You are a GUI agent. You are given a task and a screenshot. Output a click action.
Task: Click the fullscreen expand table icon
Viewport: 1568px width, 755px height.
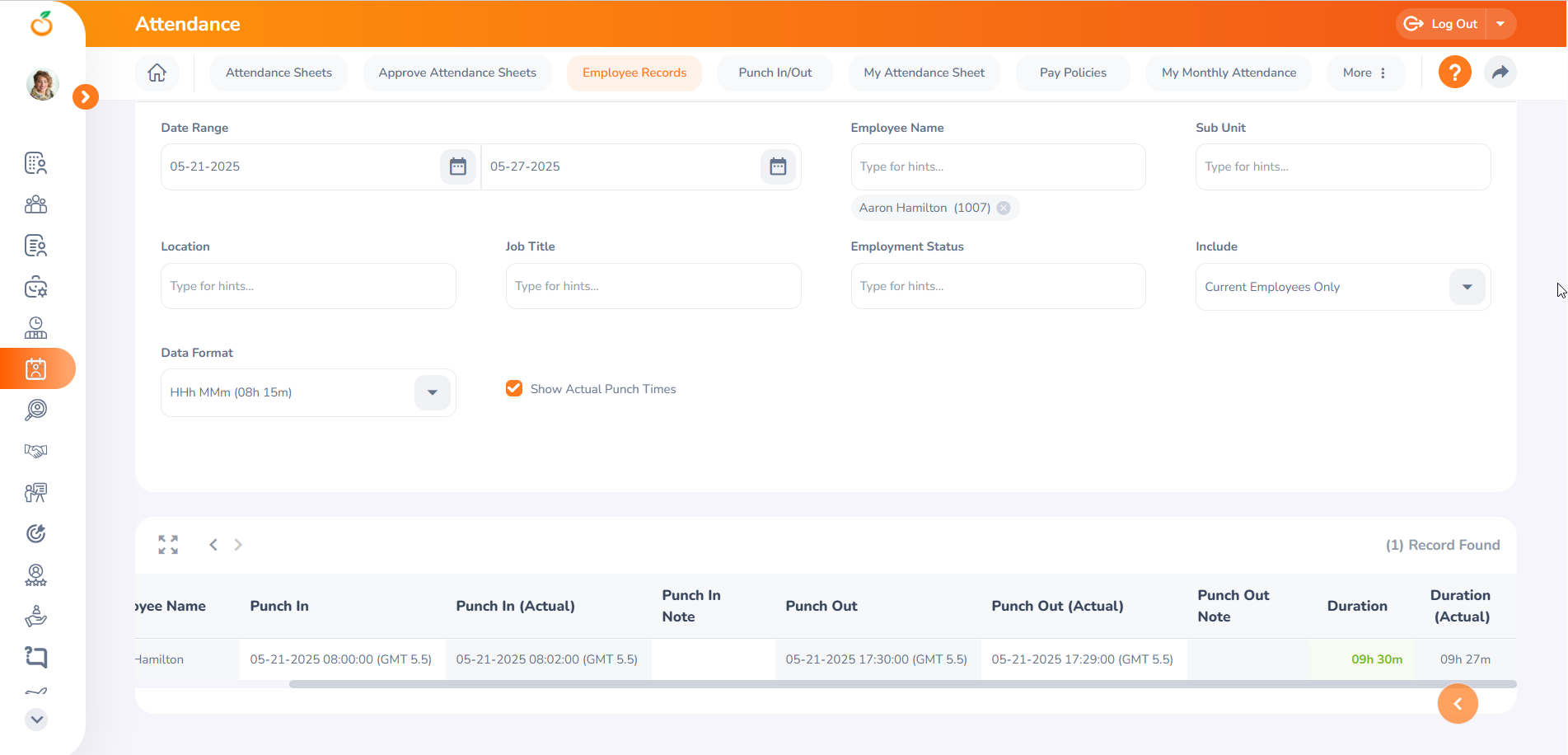(168, 545)
